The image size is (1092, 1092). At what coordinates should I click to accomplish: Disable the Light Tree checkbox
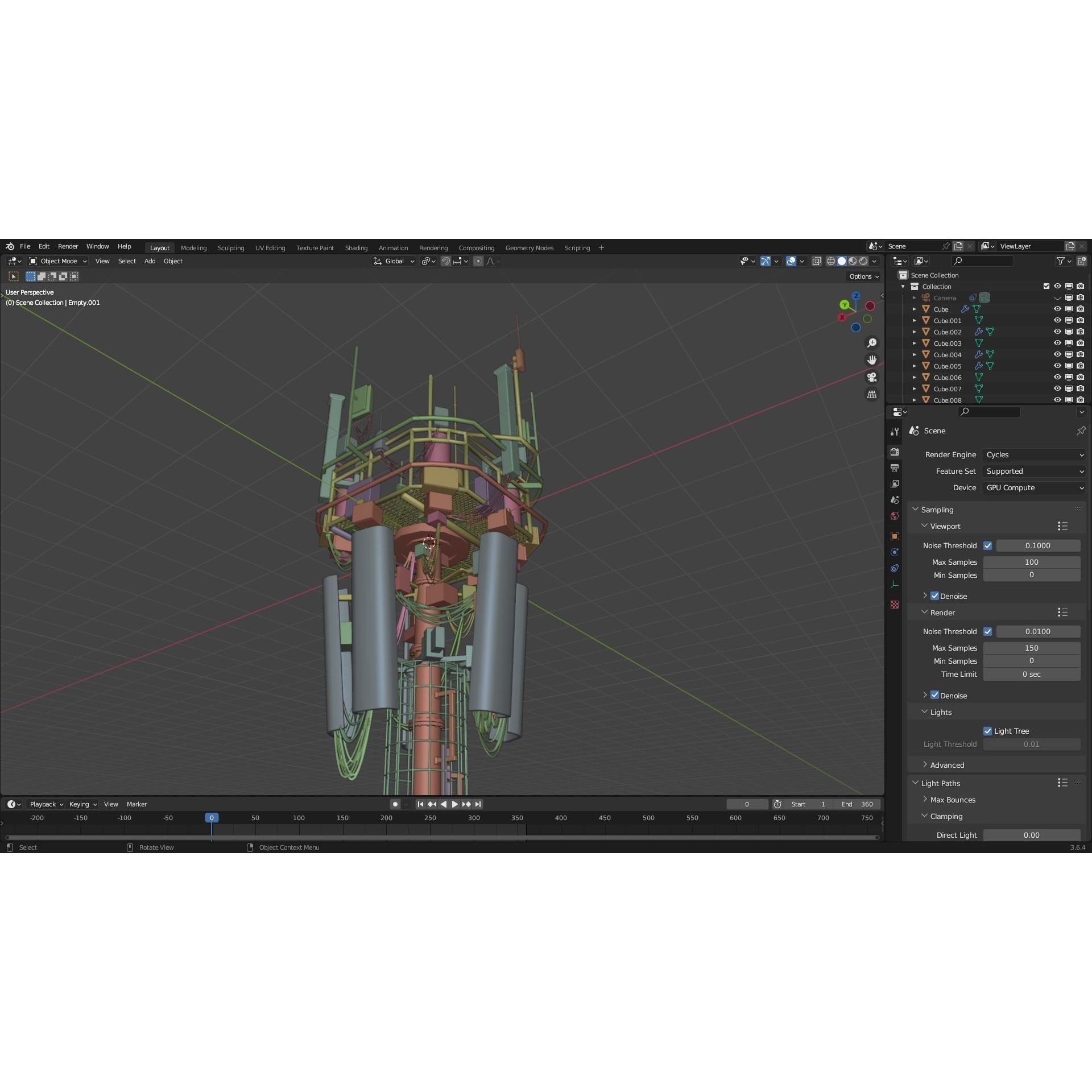[x=988, y=731]
